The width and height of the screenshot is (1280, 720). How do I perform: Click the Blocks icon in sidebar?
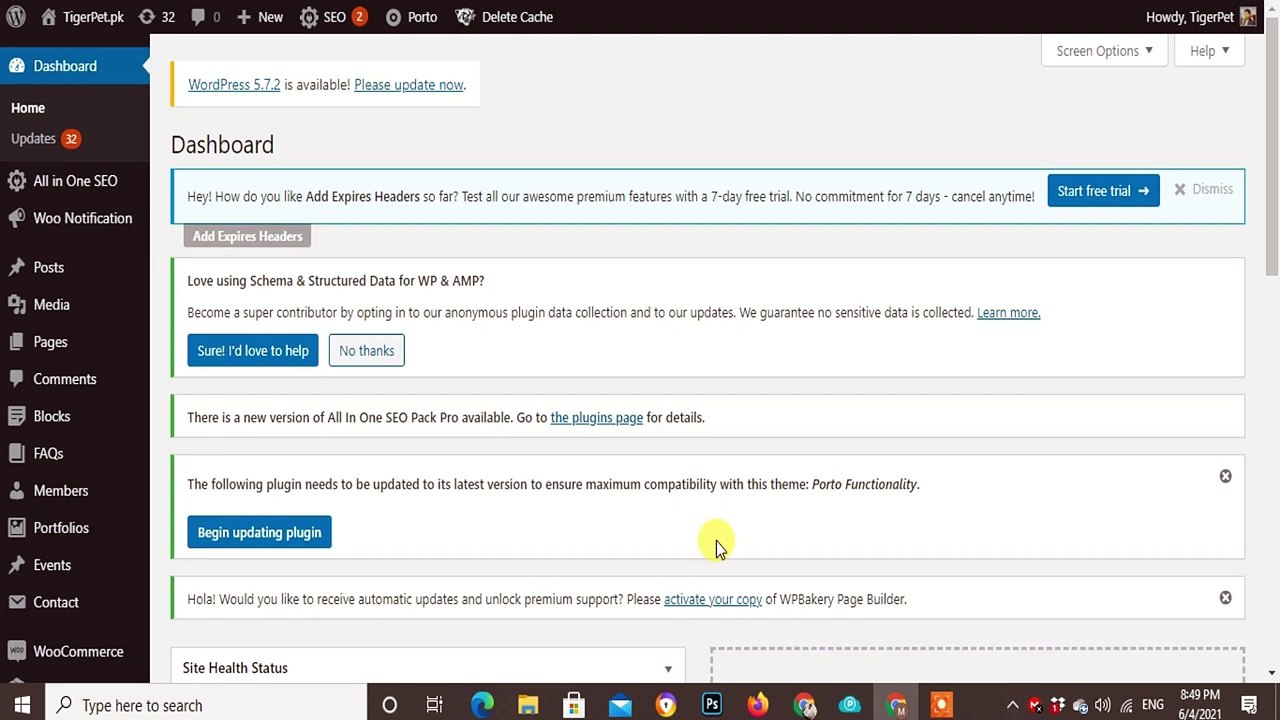pos(16,416)
